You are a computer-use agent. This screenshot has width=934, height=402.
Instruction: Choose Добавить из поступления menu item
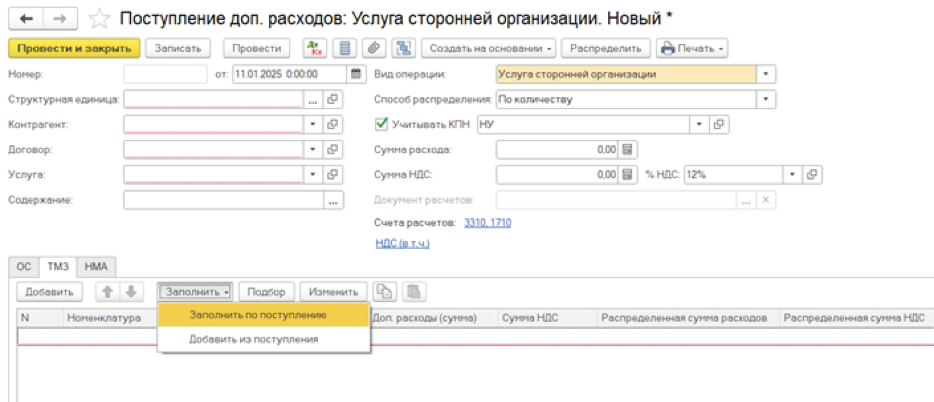point(254,339)
